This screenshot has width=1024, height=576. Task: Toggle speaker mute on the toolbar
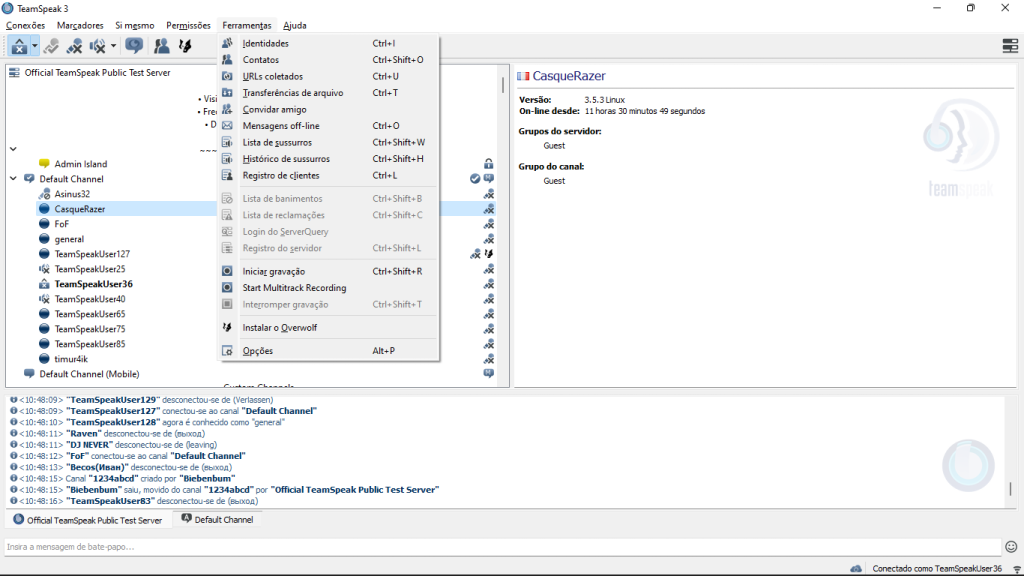coord(97,45)
